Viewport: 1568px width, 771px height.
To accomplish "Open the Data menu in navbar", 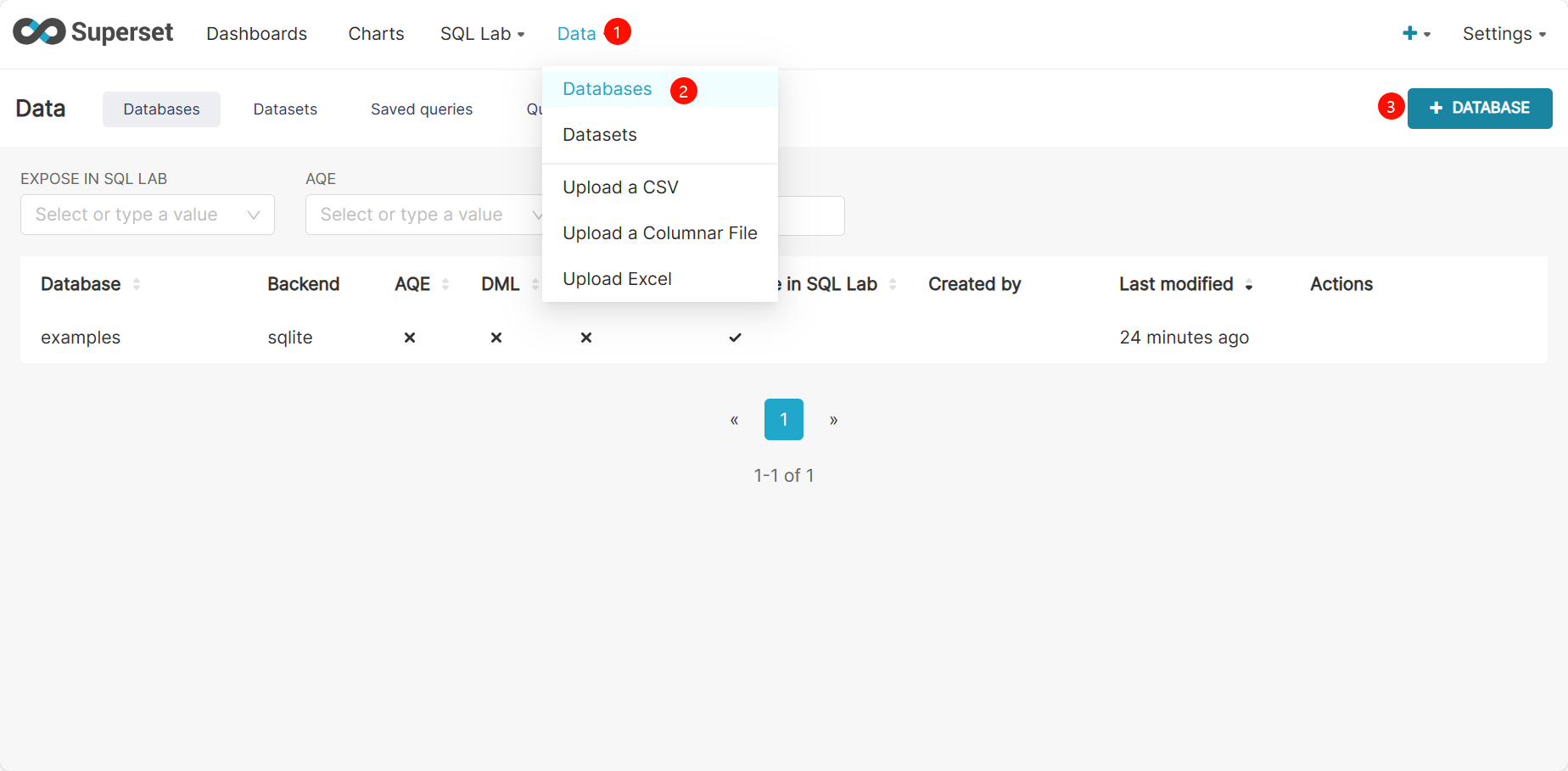I will click(x=576, y=34).
